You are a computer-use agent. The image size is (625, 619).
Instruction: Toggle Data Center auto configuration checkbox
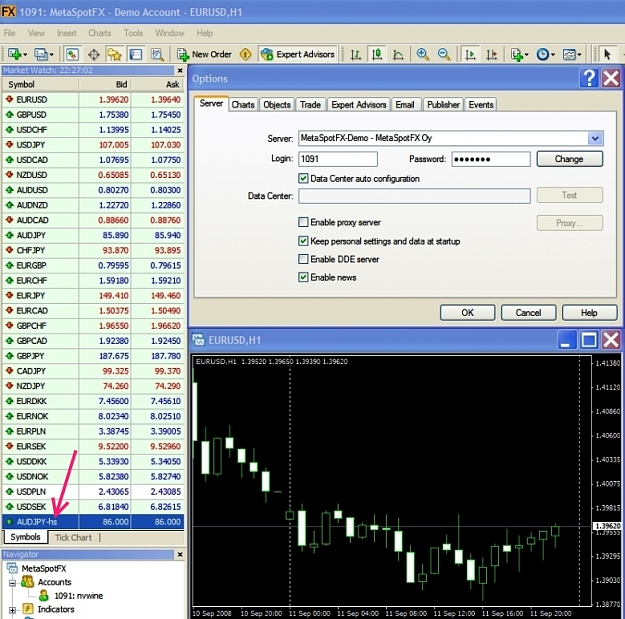click(303, 178)
